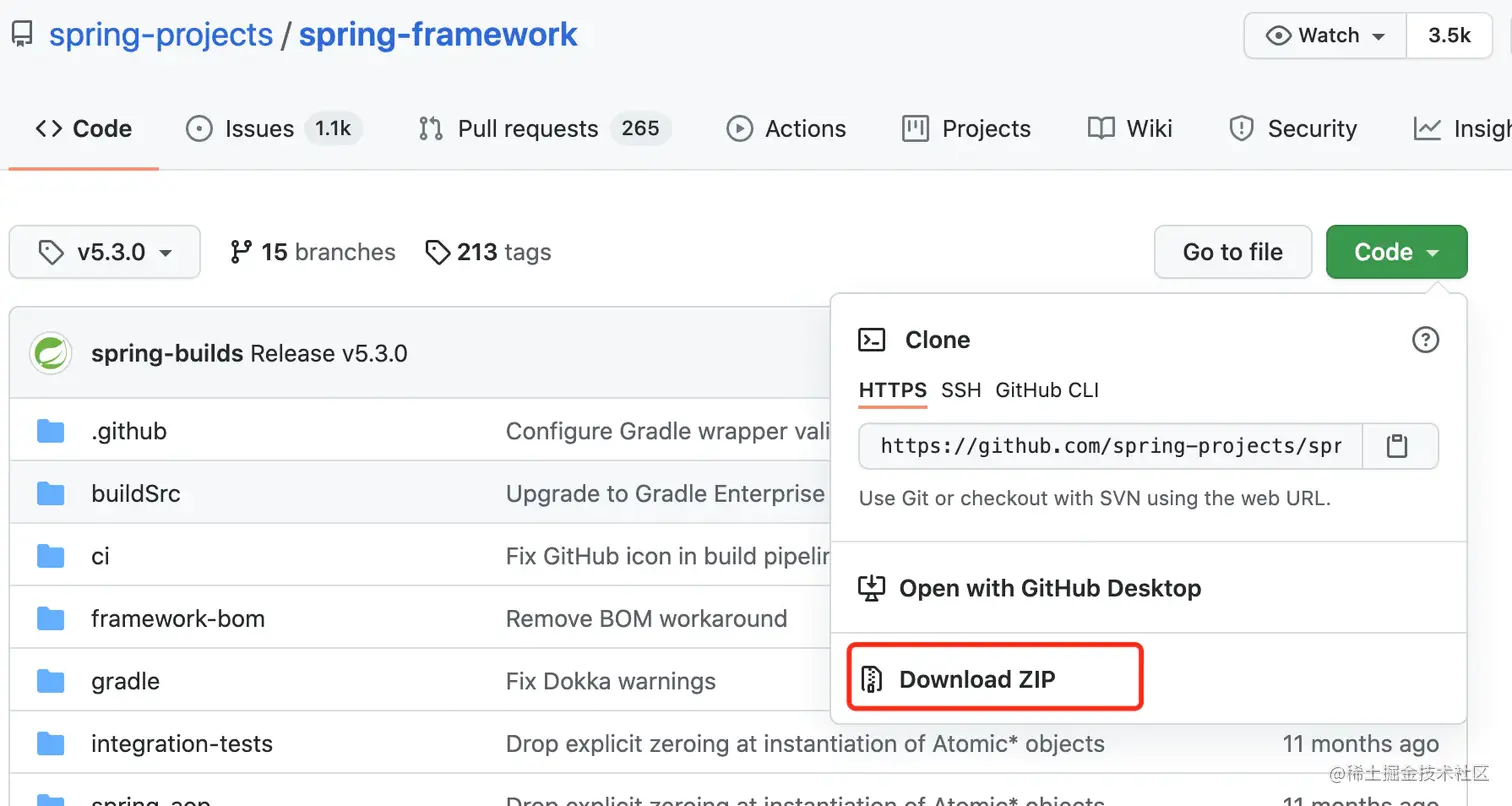Click the Go to file button

pyautogui.click(x=1232, y=252)
